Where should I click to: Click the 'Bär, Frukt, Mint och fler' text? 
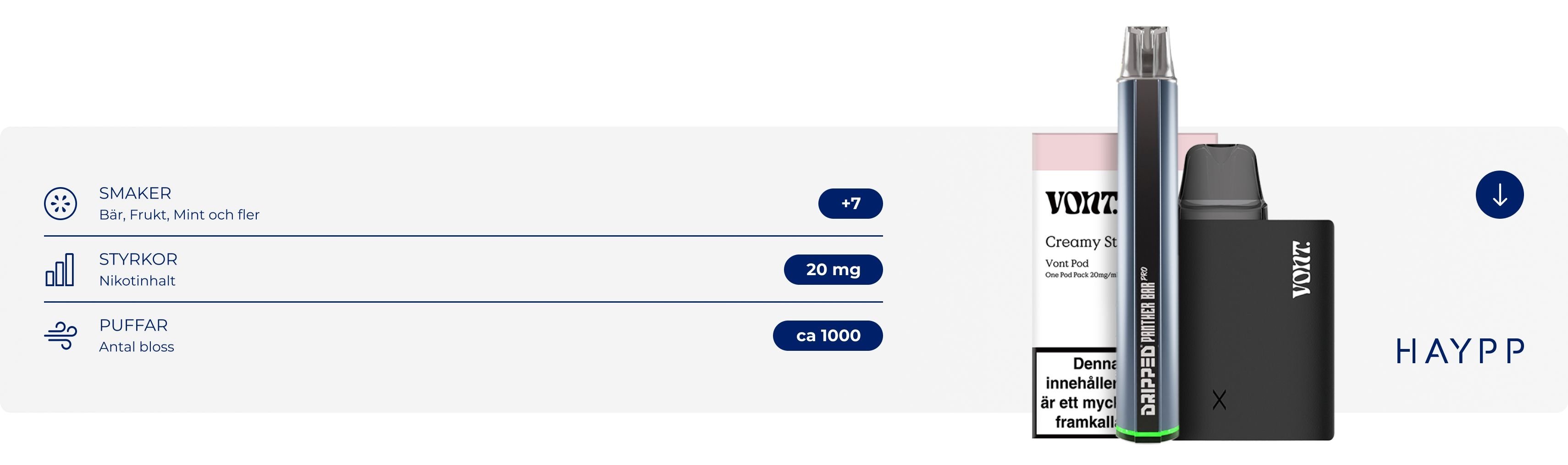(179, 215)
